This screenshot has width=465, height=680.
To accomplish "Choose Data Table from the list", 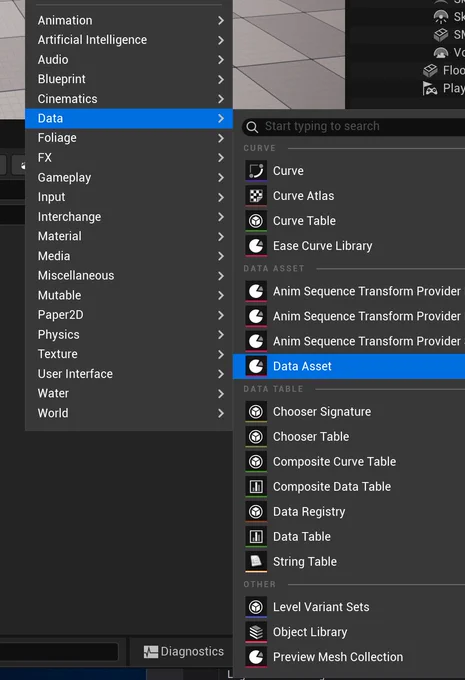I will [349, 537].
